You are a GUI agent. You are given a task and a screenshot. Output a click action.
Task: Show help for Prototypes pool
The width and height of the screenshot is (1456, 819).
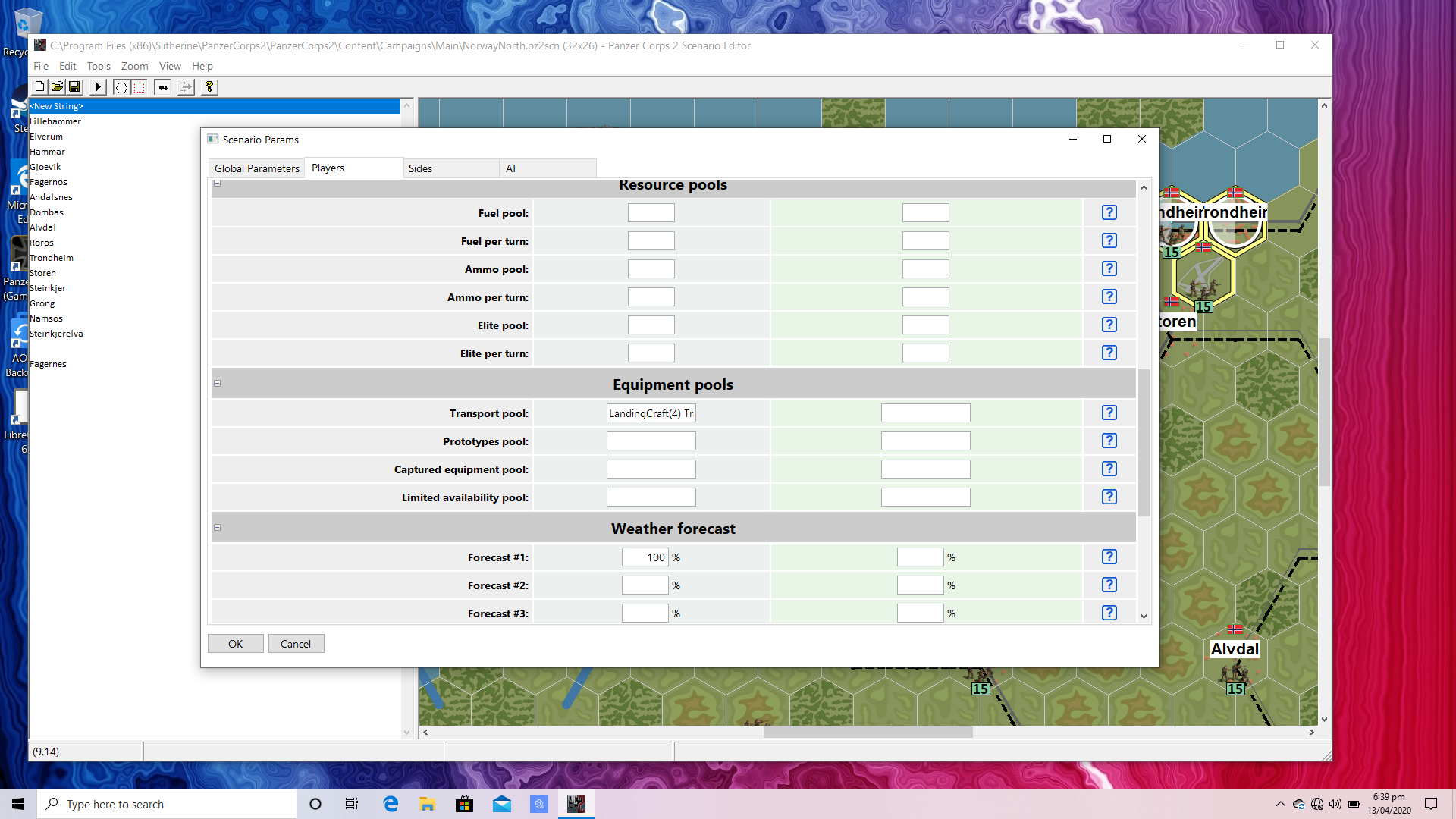click(1109, 441)
